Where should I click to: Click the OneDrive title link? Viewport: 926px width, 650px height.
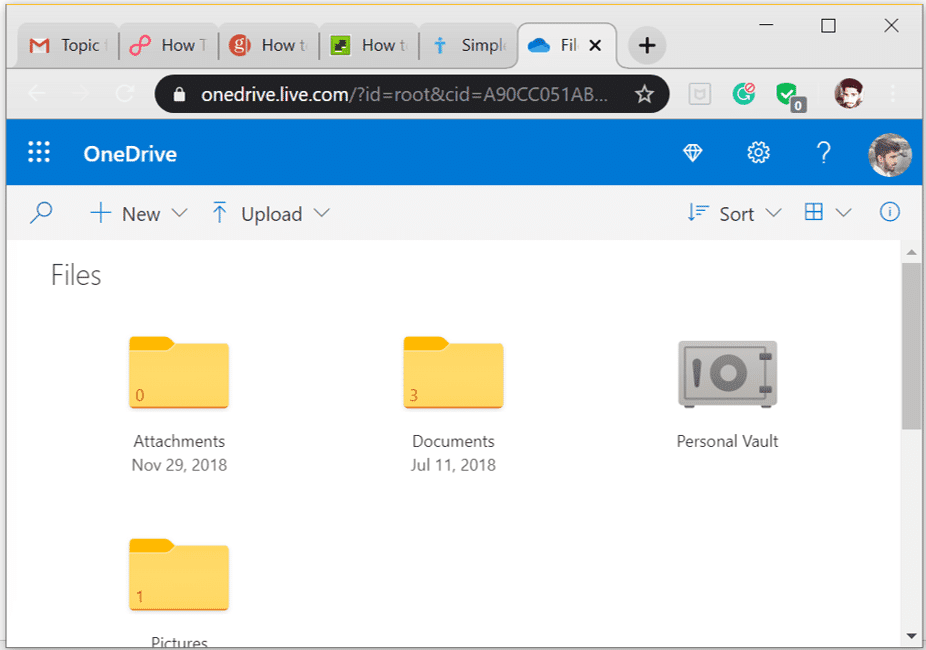(x=130, y=154)
